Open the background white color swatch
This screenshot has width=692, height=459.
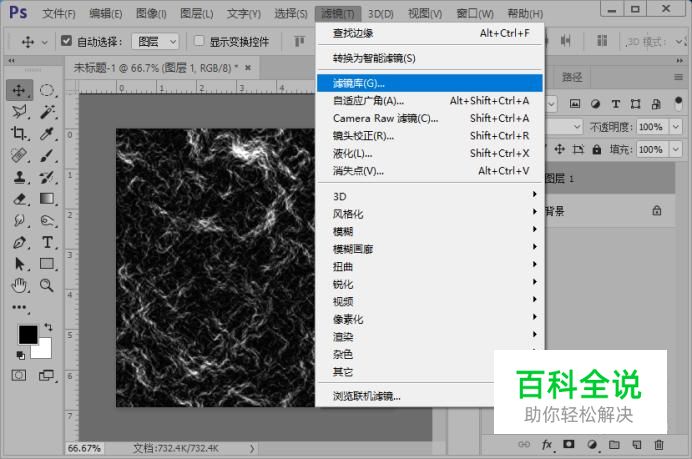(43, 349)
